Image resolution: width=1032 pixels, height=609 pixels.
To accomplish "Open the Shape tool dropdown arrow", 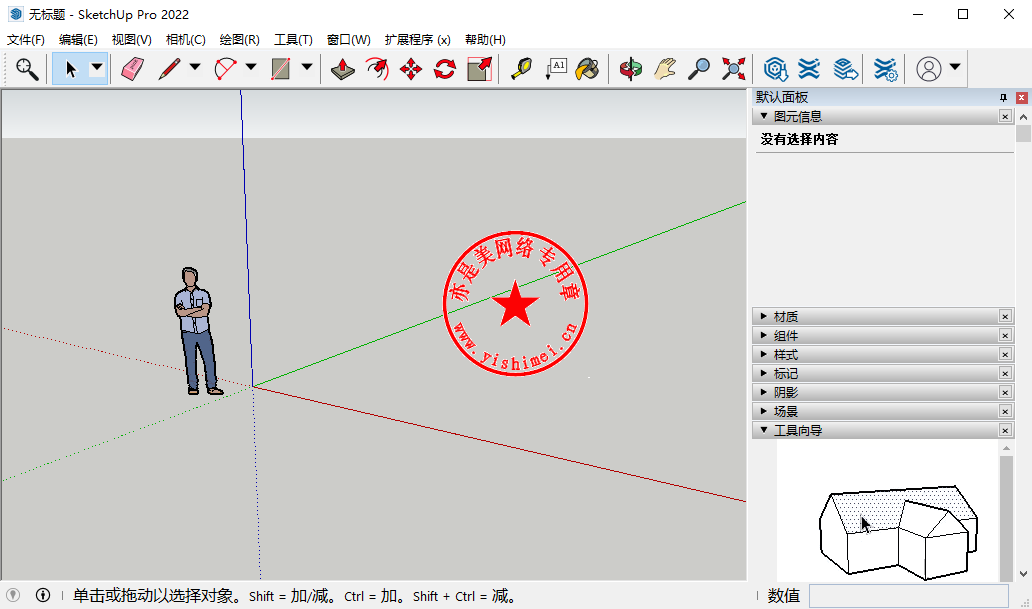I will pyautogui.click(x=307, y=67).
